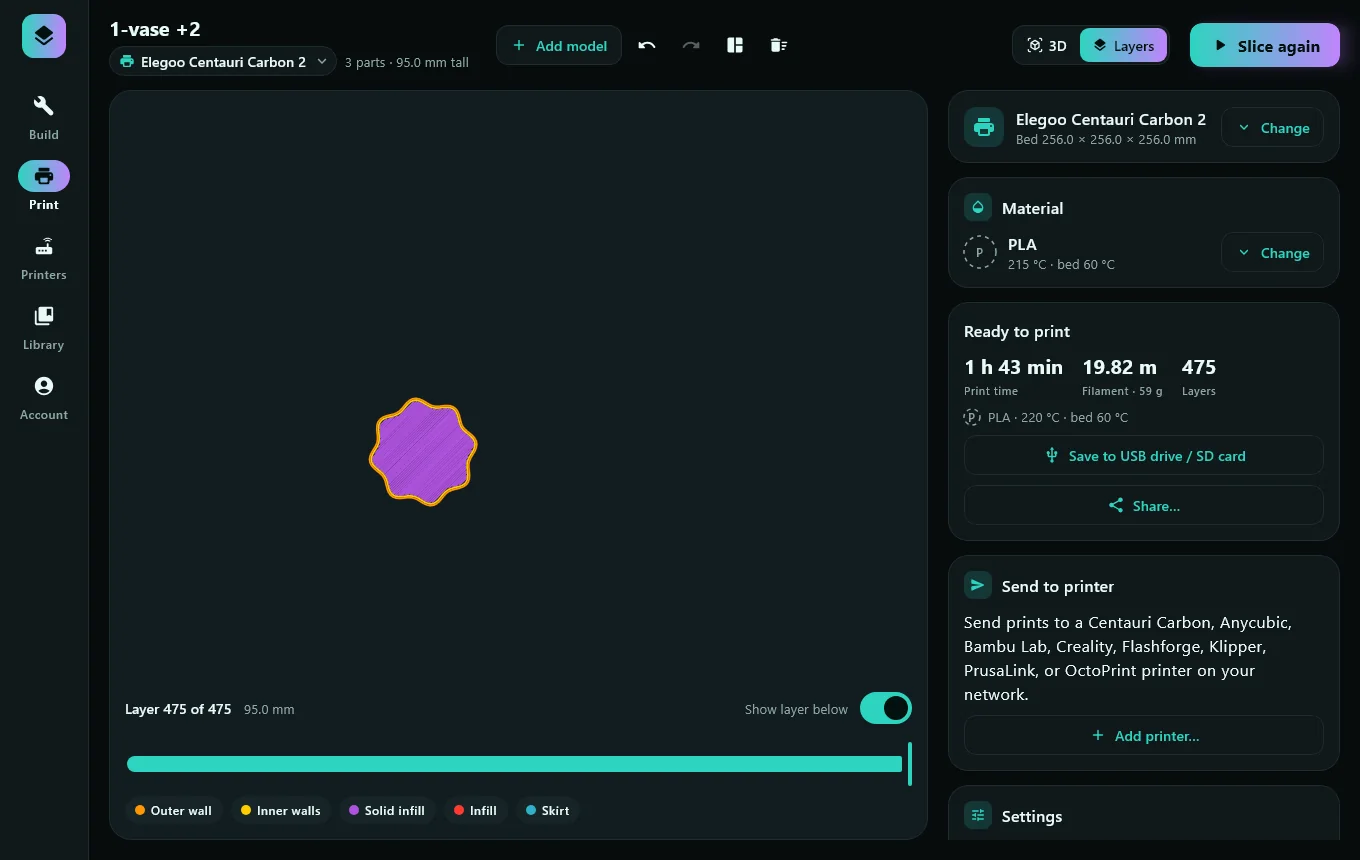Screen dimensions: 1360x860
Task: Disable Show layer below switch
Action: 886,708
